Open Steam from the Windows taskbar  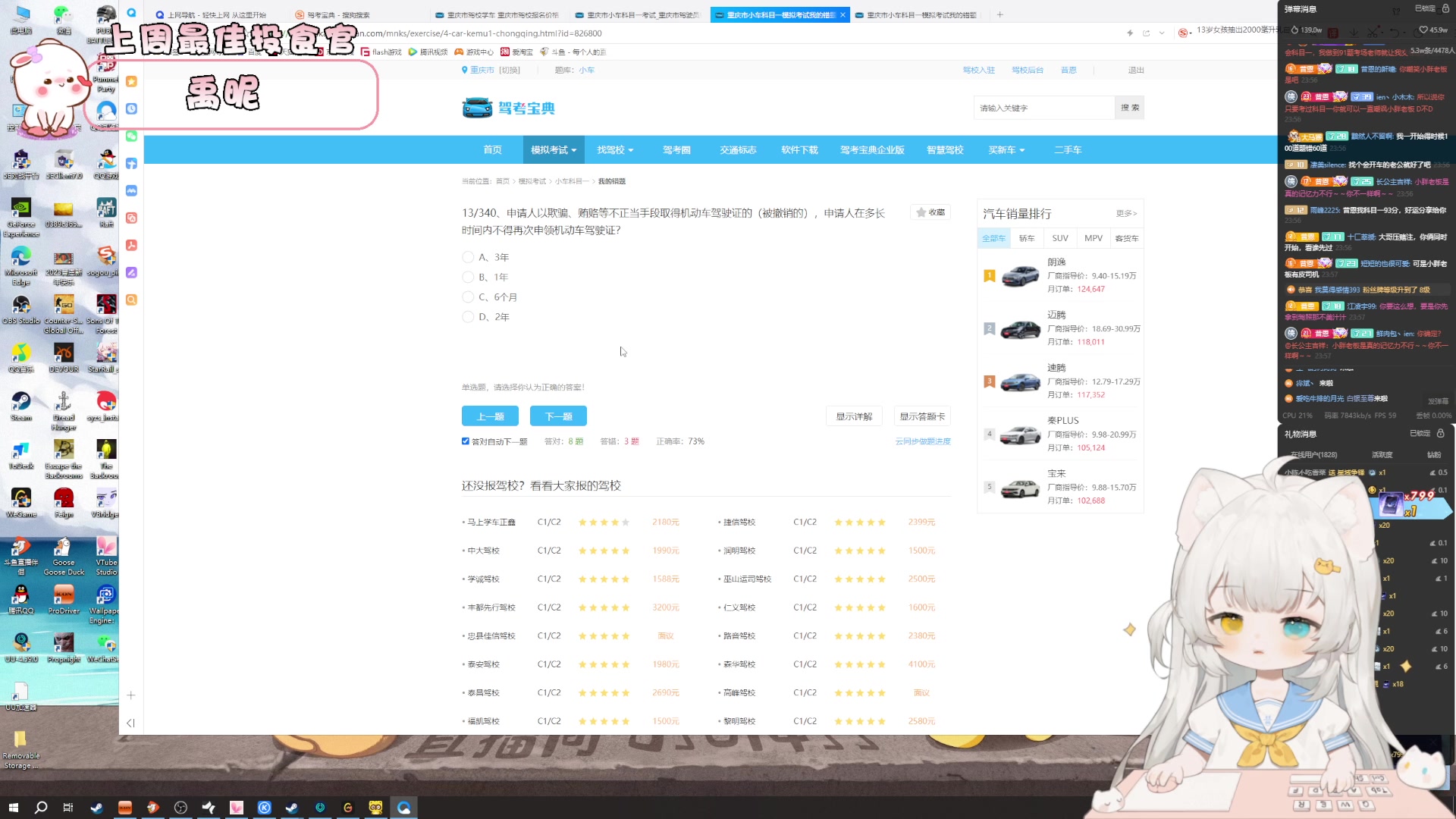(x=96, y=808)
